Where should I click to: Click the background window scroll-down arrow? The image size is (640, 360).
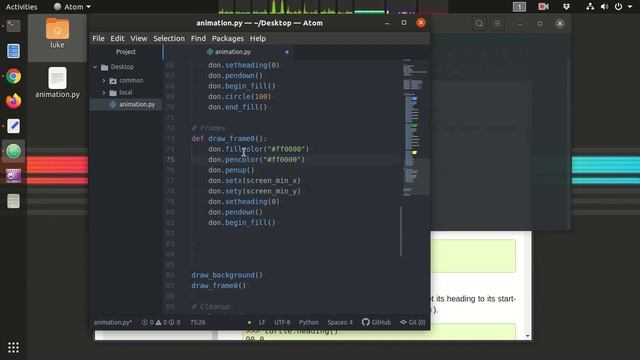[527, 336]
